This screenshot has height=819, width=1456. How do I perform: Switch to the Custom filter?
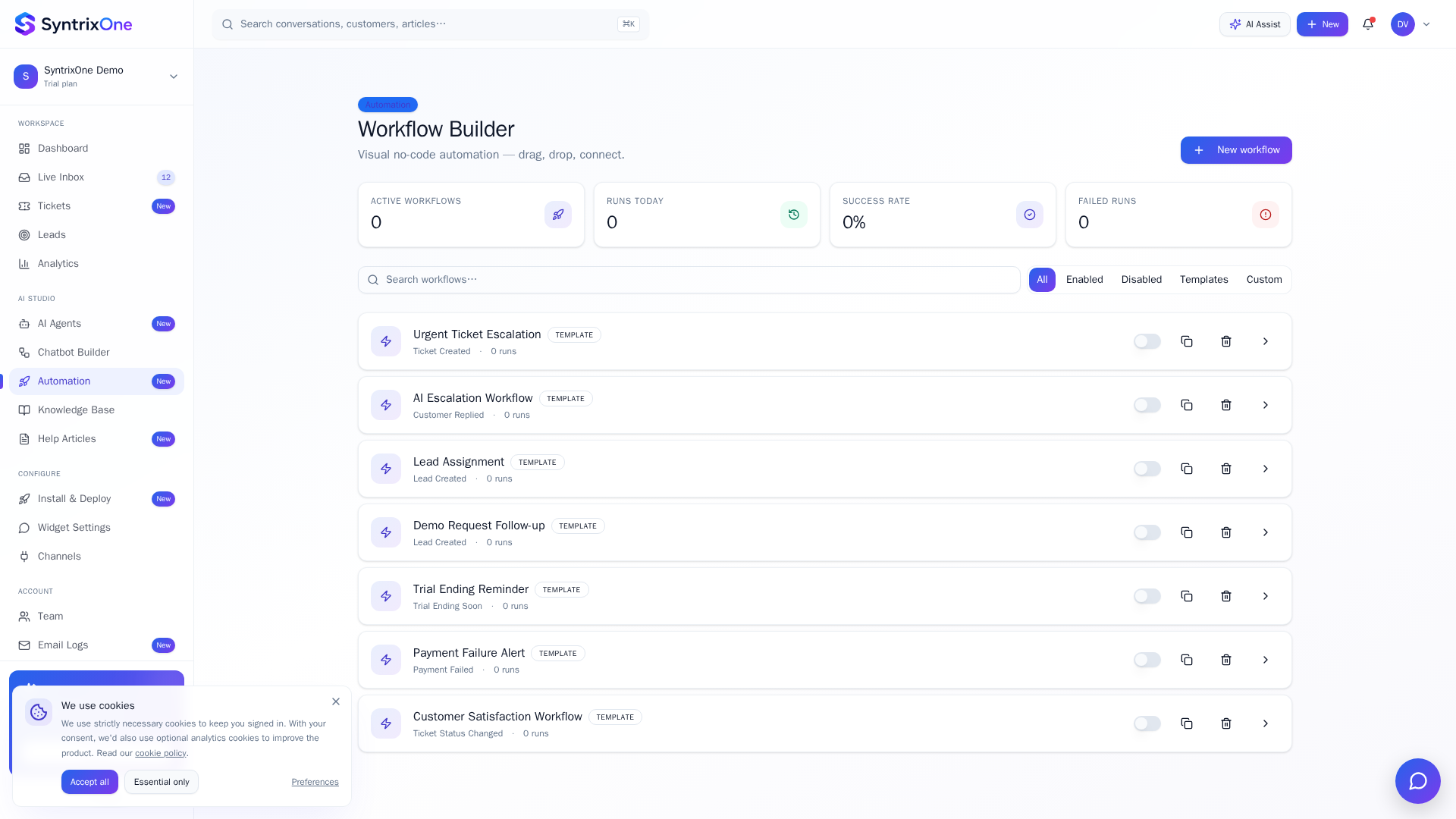click(1264, 280)
